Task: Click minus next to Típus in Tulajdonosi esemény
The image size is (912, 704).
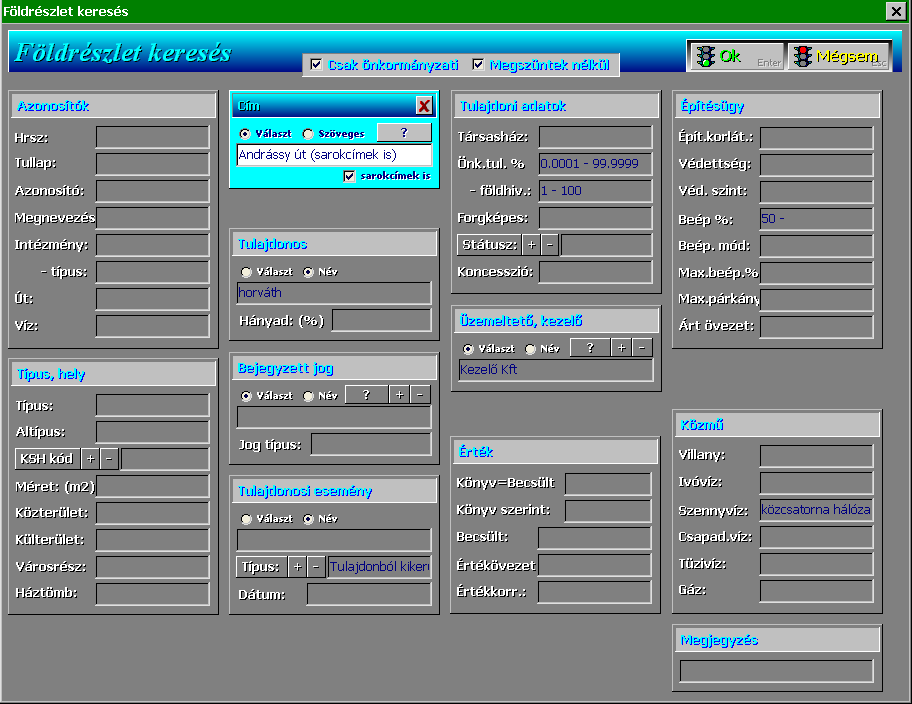Action: pos(316,567)
